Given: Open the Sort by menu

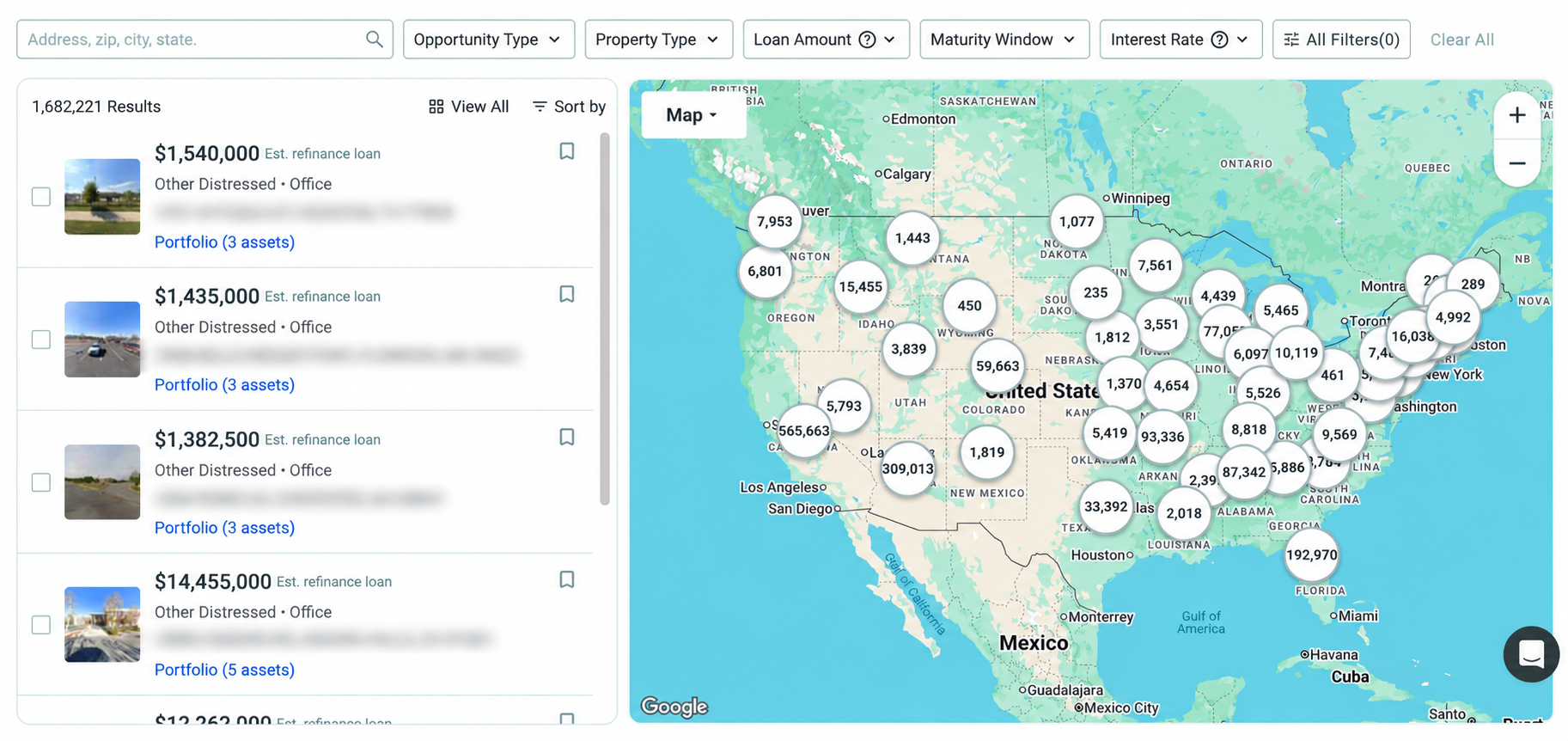Looking at the screenshot, I should click(570, 107).
